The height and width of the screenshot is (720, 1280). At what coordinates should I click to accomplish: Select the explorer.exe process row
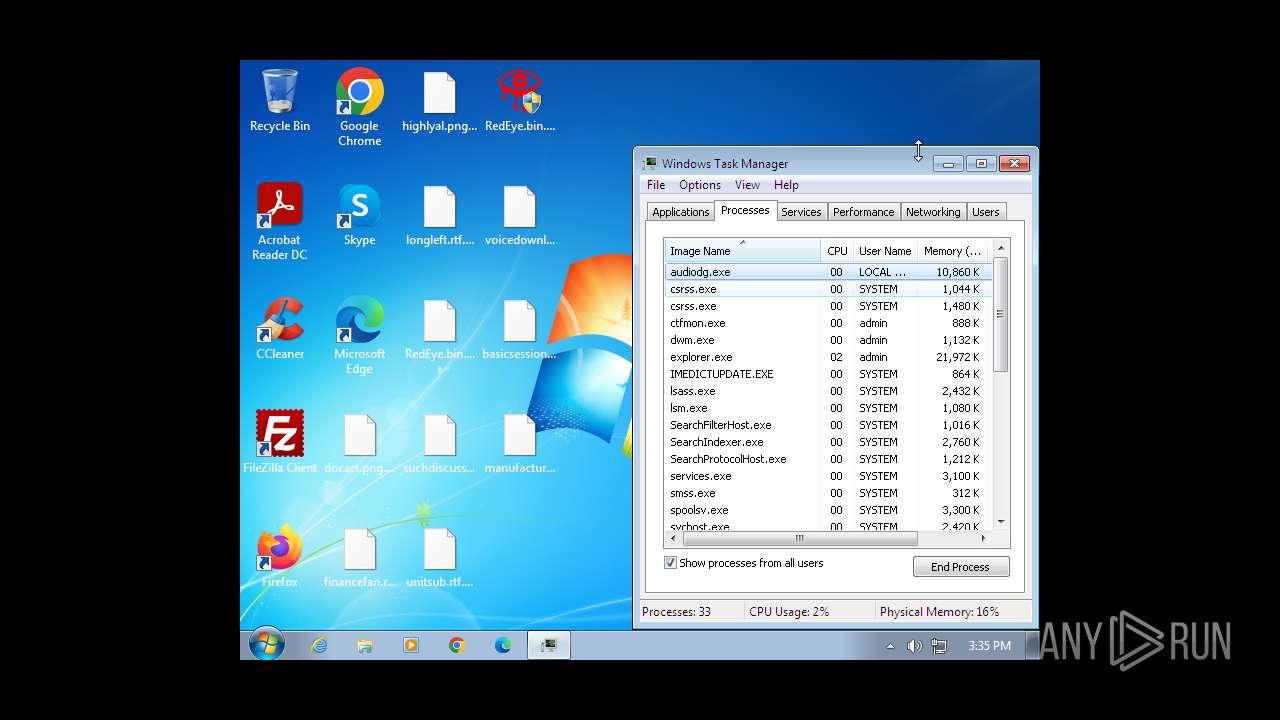[x=828, y=357]
